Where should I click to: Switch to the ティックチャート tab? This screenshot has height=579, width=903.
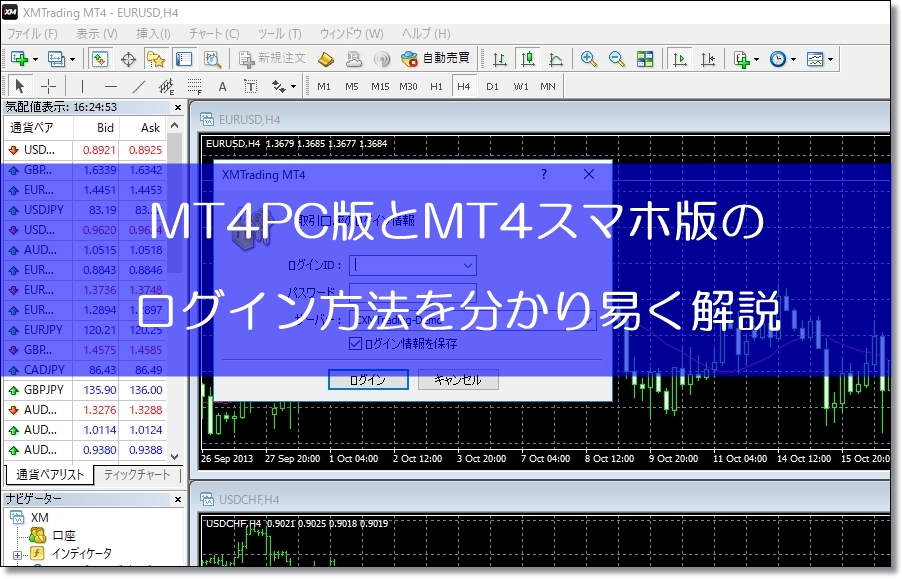pos(137,475)
